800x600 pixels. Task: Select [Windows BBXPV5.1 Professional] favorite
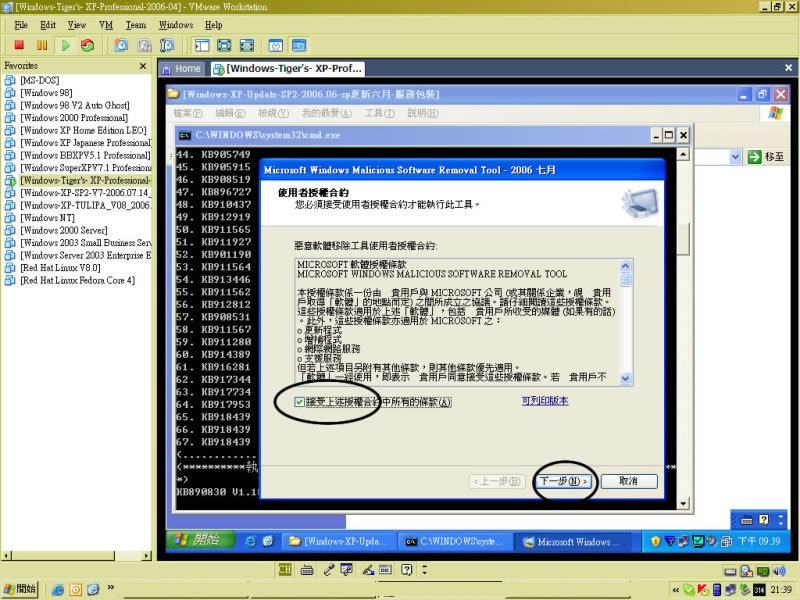[85, 156]
